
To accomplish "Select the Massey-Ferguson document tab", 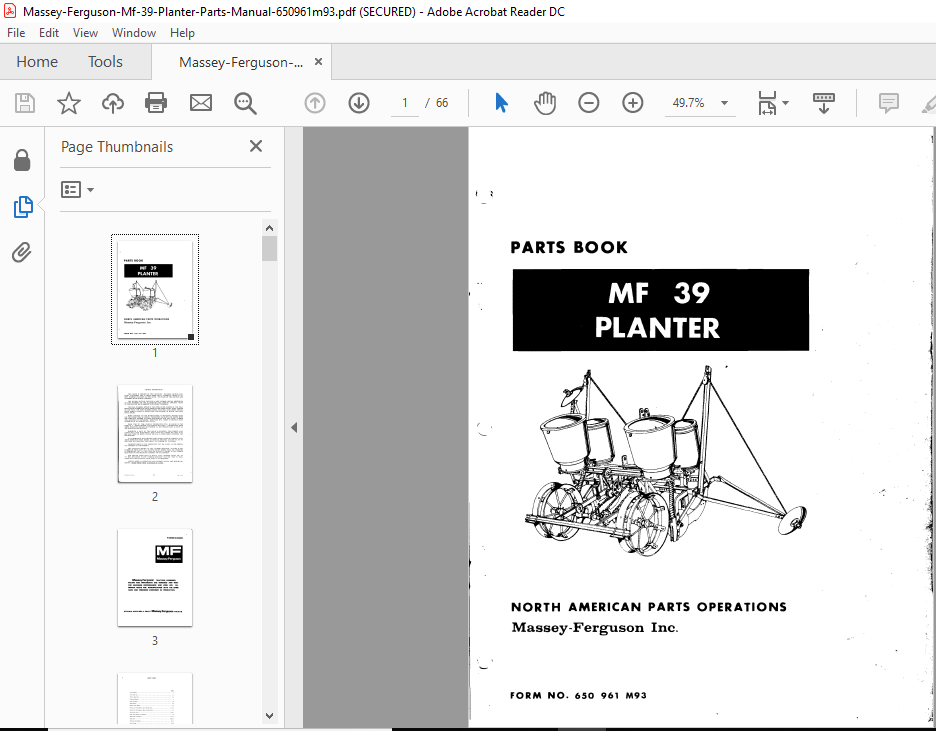I will (x=241, y=62).
